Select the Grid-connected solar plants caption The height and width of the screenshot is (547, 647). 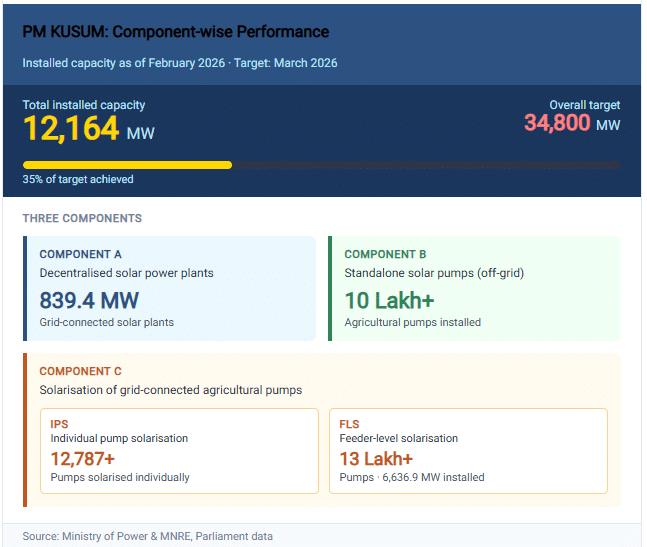(107, 322)
